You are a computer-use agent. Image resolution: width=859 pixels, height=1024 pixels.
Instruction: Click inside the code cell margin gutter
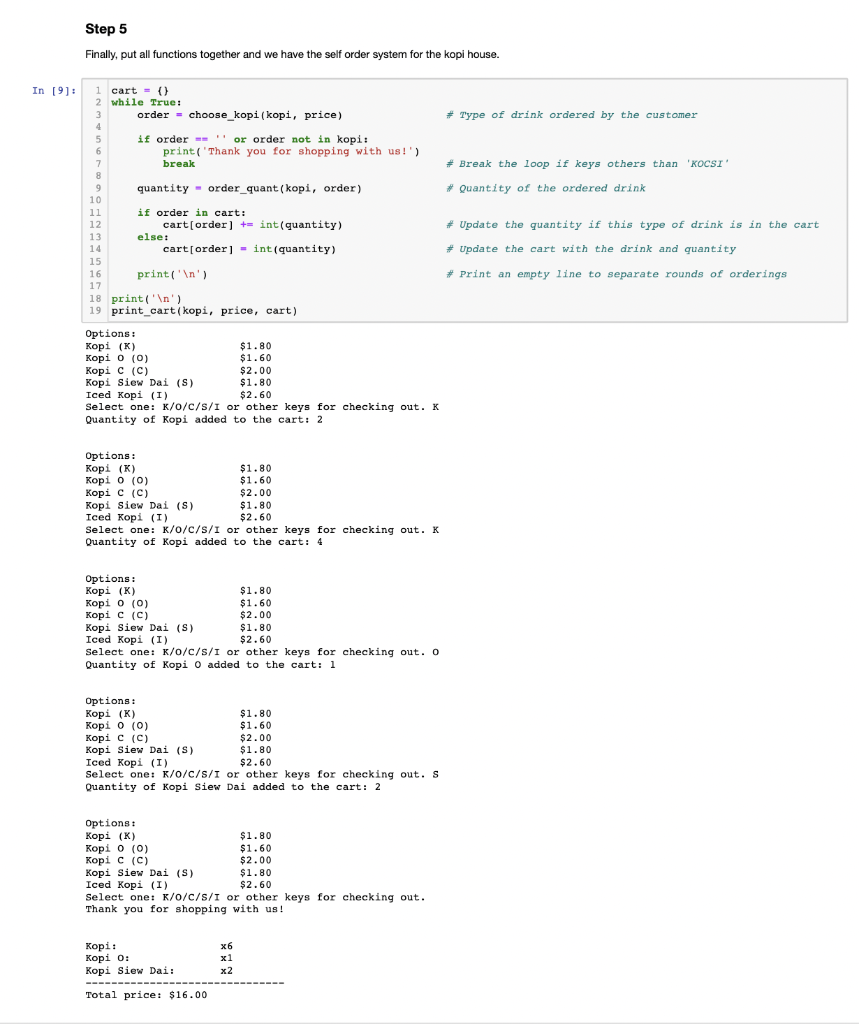(x=95, y=200)
